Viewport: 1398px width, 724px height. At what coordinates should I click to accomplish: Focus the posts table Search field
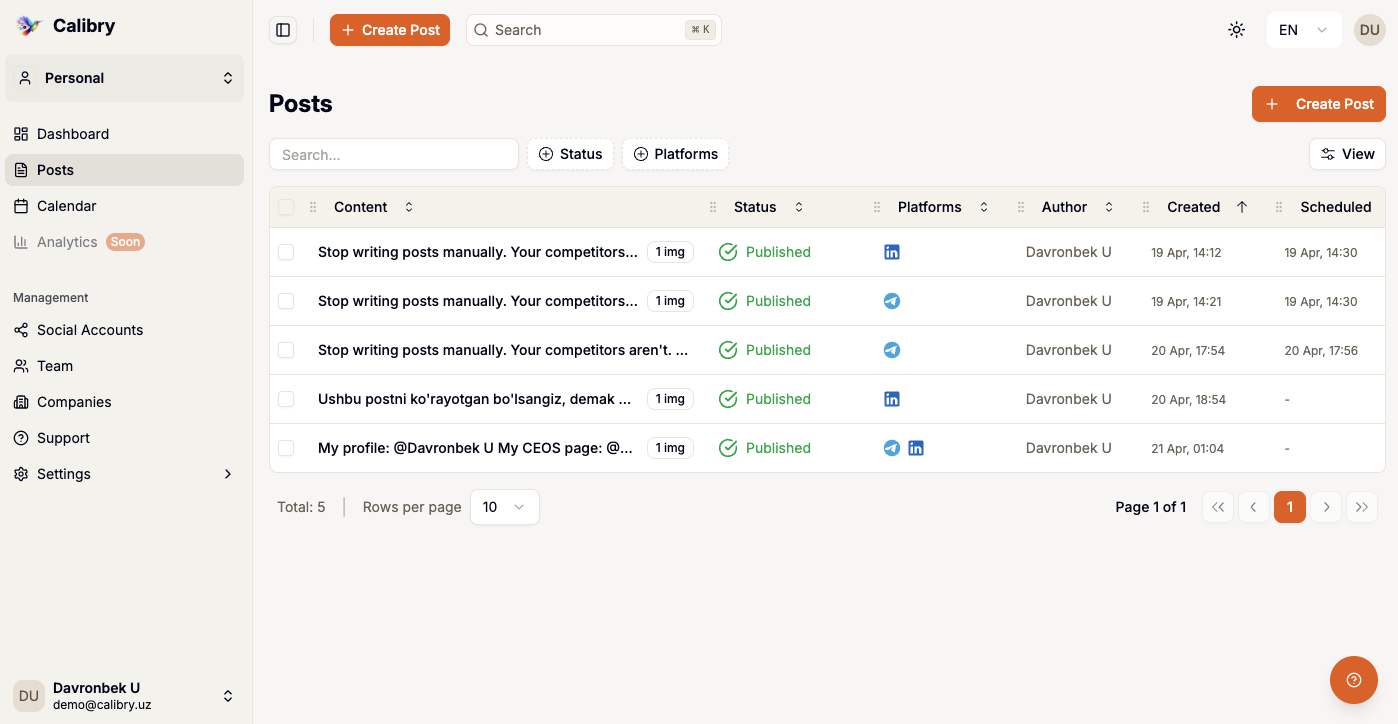pyautogui.click(x=394, y=154)
